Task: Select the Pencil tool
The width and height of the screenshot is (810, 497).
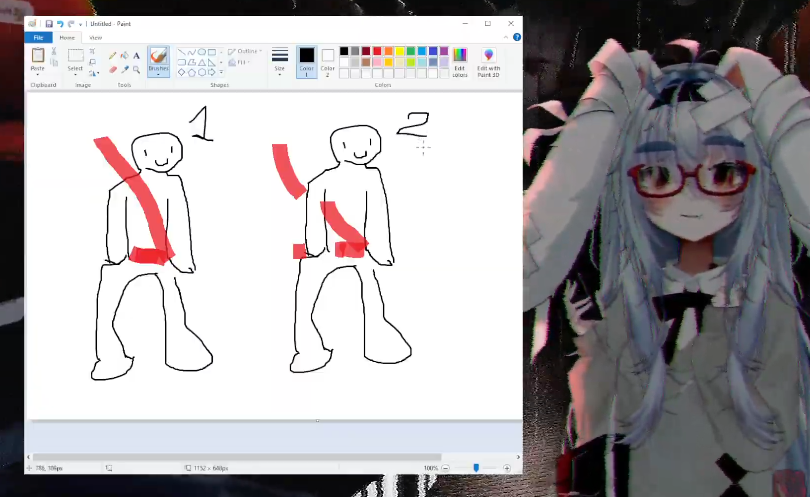Action: (x=112, y=56)
